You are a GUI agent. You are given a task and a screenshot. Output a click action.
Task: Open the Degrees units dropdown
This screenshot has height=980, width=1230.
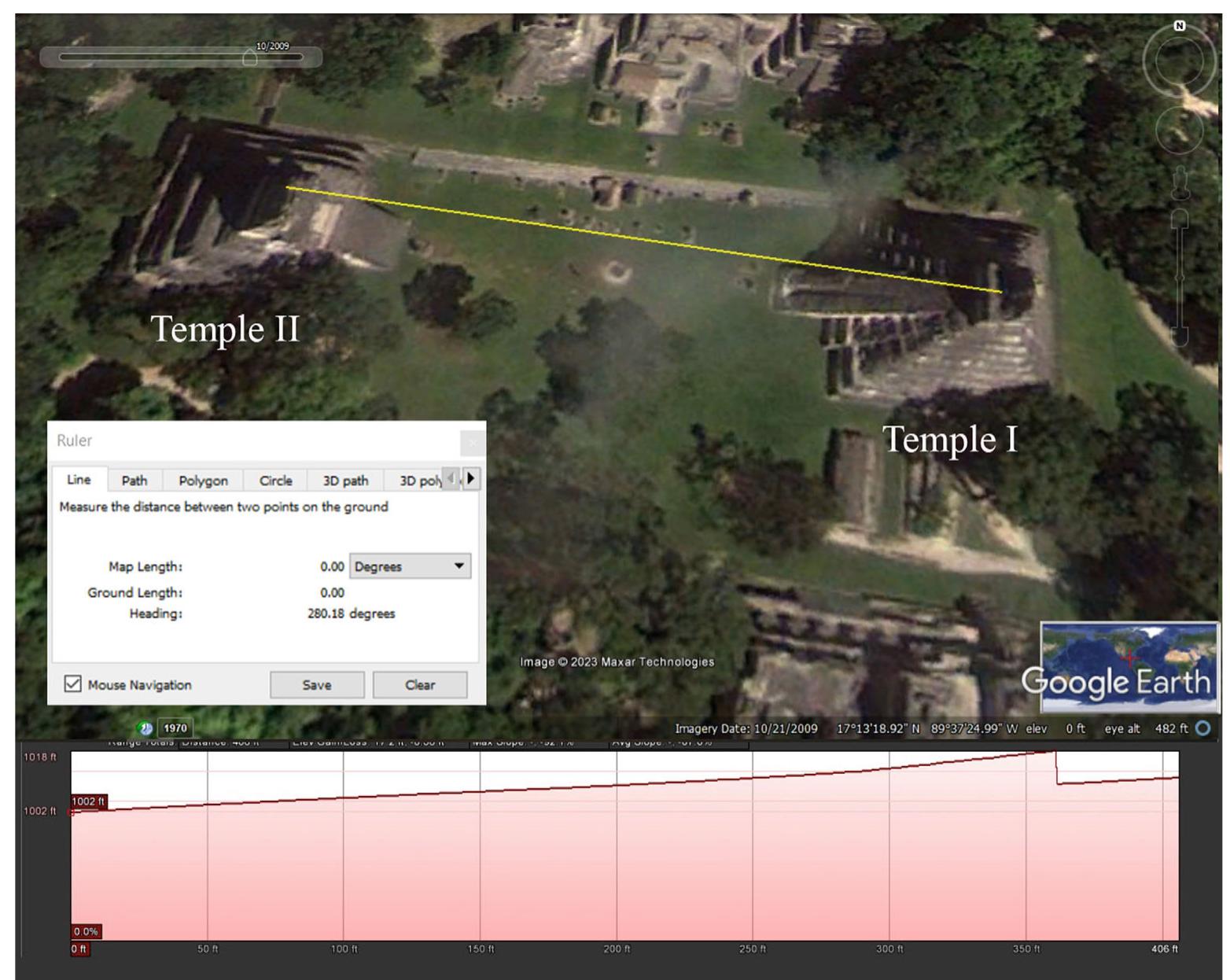click(x=410, y=566)
